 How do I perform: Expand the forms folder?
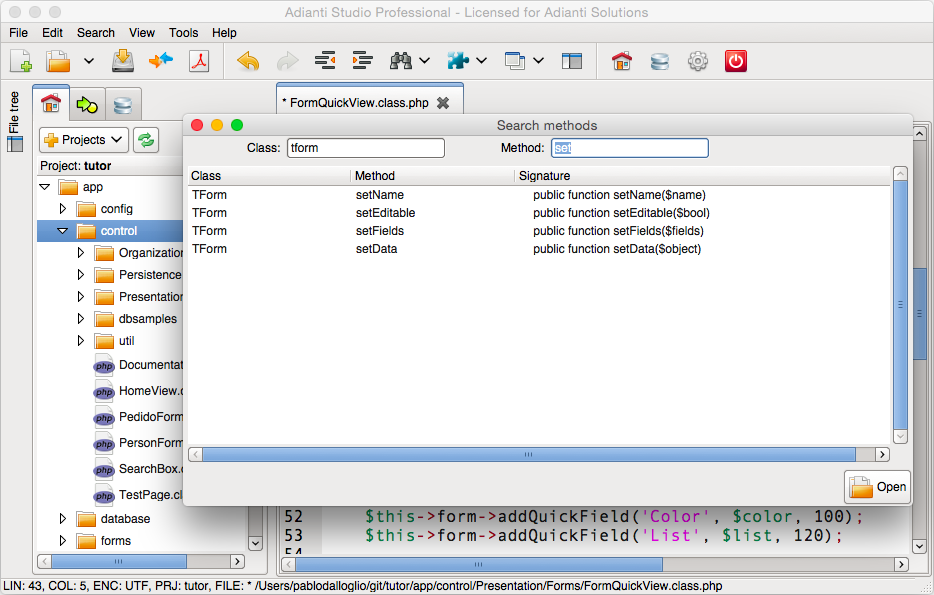63,541
